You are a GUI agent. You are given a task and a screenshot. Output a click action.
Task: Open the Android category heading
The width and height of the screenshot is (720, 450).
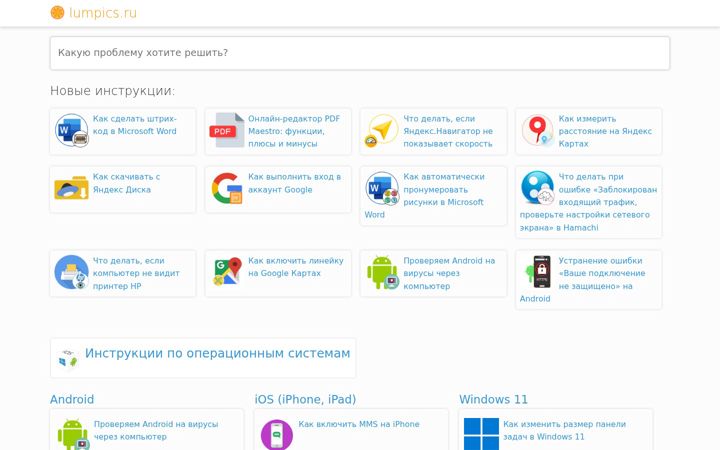click(x=72, y=399)
